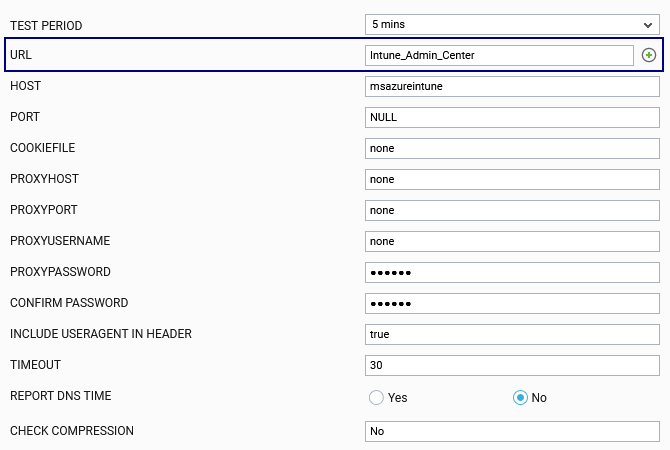Click the PROXYUSERNAME text field
This screenshot has height=450, width=670.
pos(512,241)
